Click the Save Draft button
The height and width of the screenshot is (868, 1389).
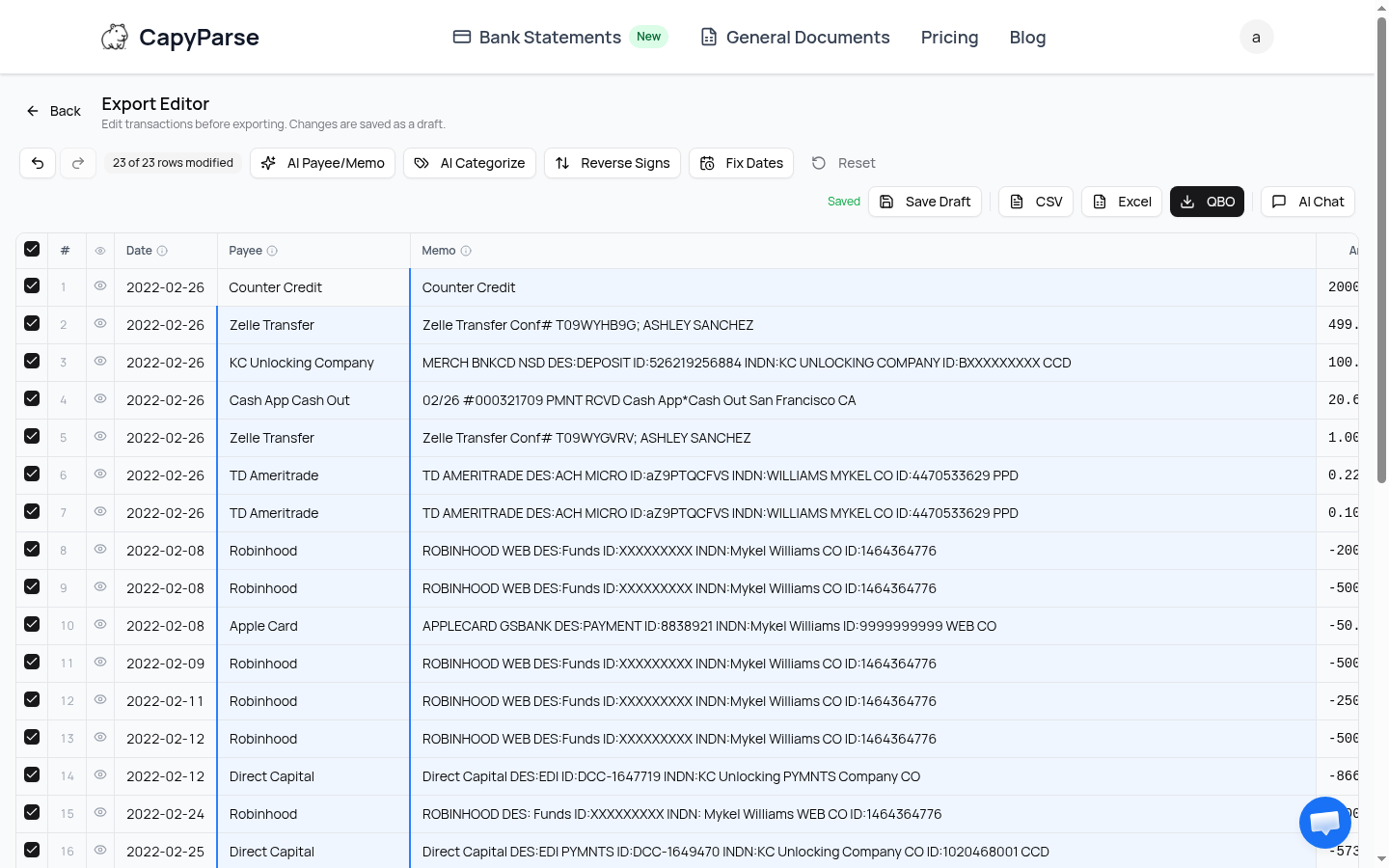click(x=925, y=202)
